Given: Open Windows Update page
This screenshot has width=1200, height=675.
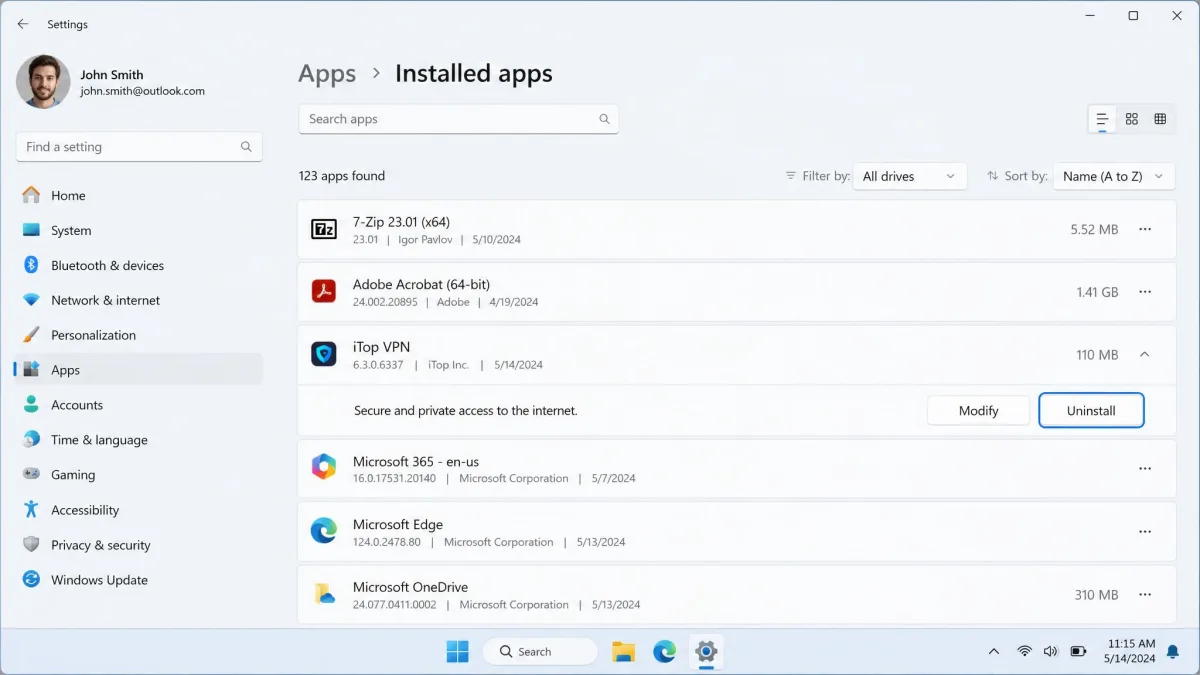Looking at the screenshot, I should click(139, 580).
